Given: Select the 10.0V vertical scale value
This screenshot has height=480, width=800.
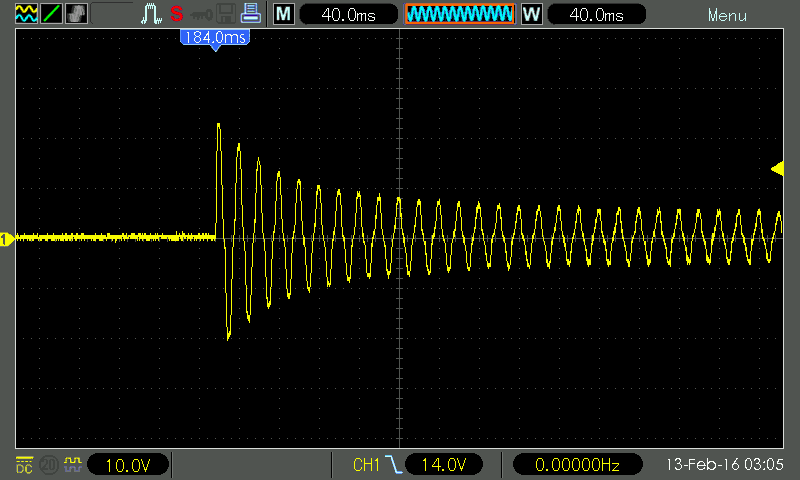Looking at the screenshot, I should 128,465.
